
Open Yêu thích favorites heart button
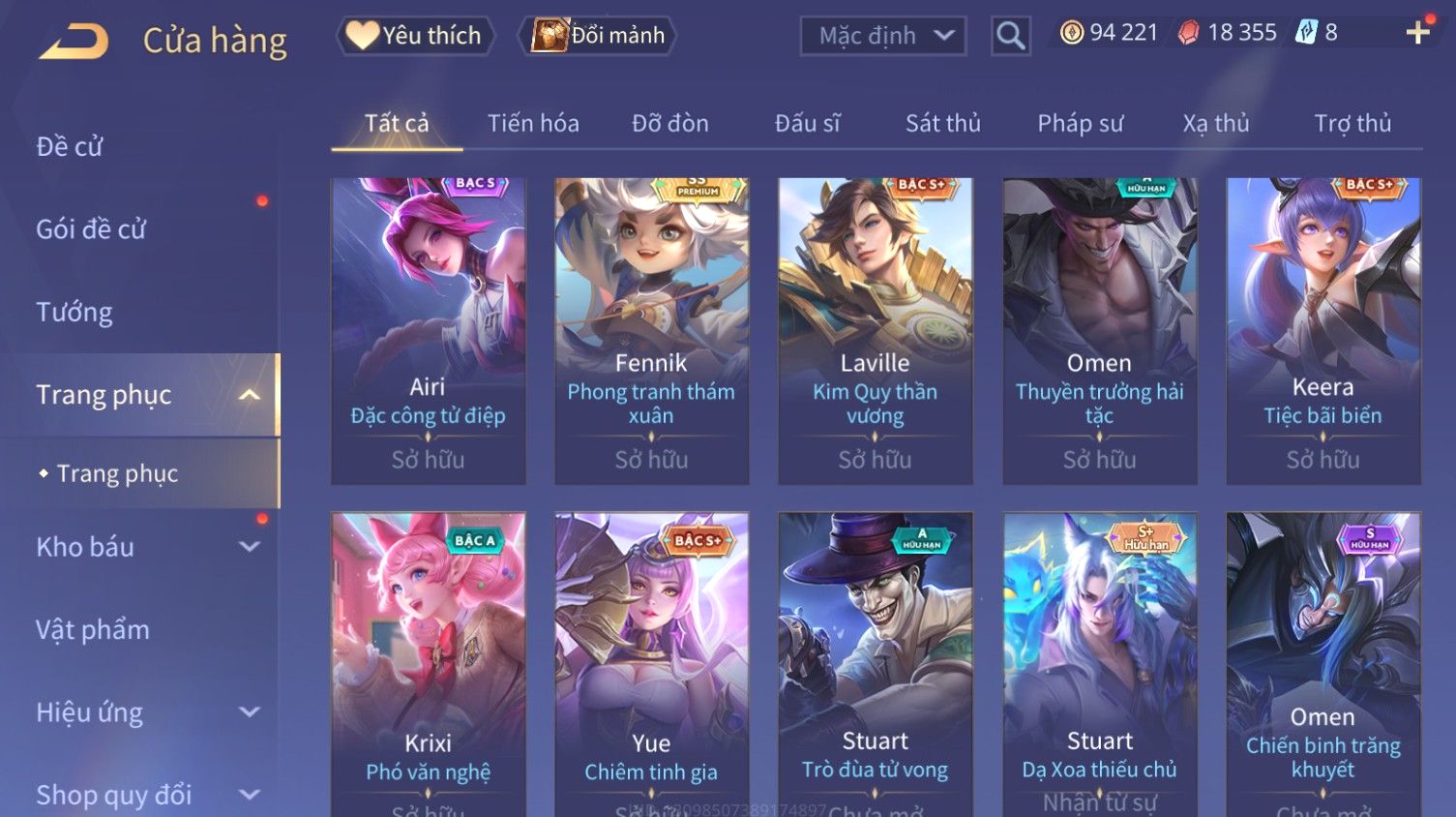415,36
